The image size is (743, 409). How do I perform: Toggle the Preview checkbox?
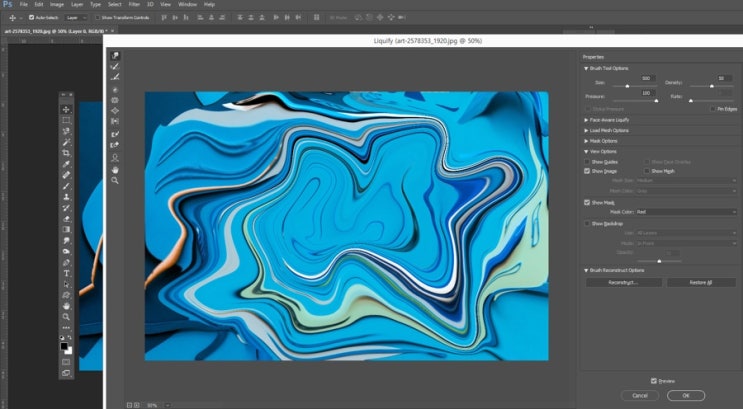tap(654, 381)
